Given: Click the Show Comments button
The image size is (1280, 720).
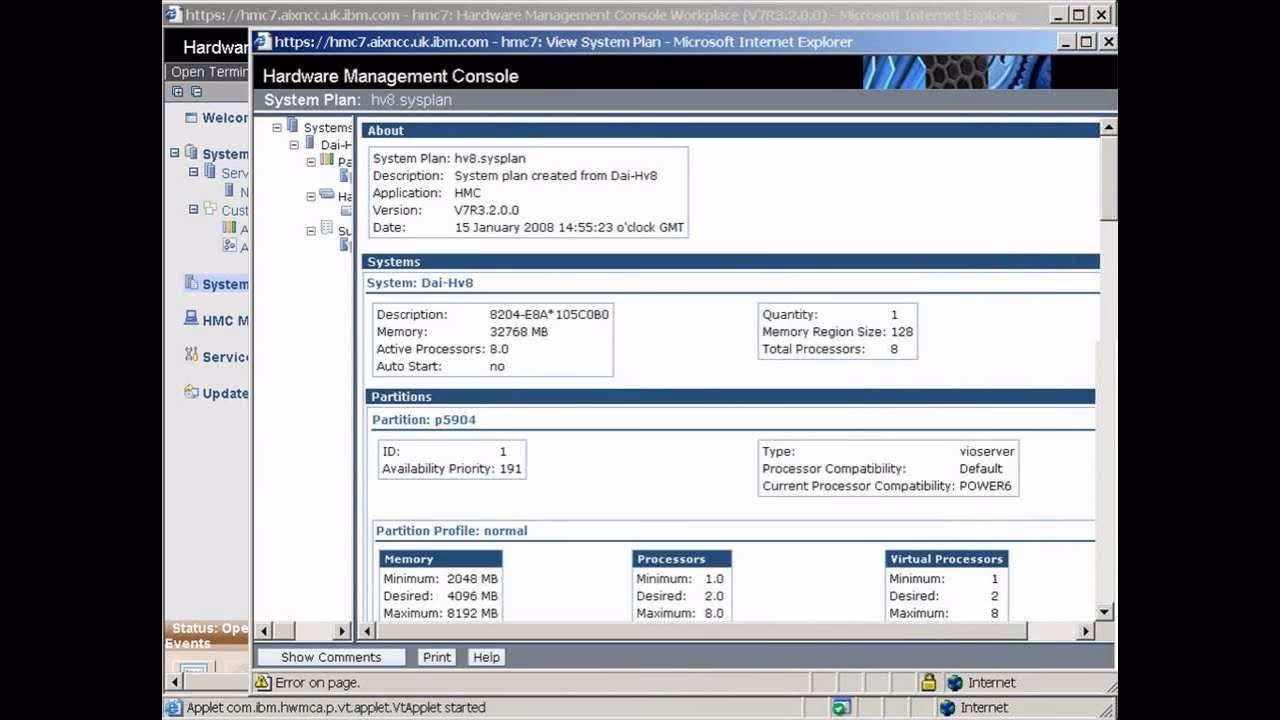Looking at the screenshot, I should (x=330, y=657).
